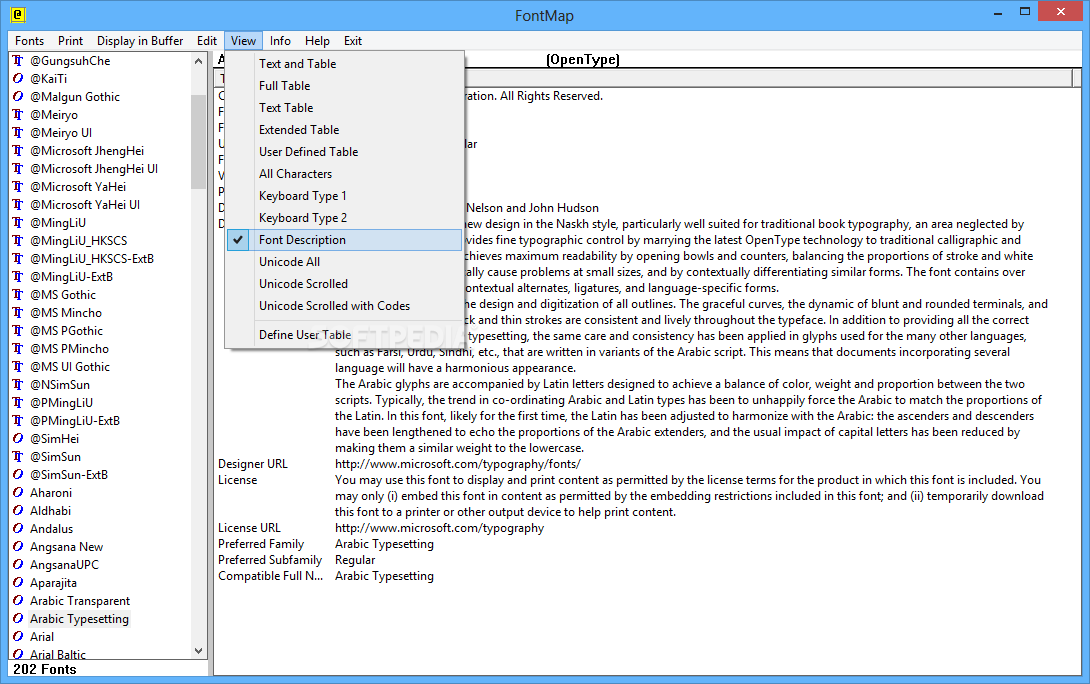The width and height of the screenshot is (1090, 684).
Task: Click the OpenType icon beside @SimHei
Action: coord(18,439)
